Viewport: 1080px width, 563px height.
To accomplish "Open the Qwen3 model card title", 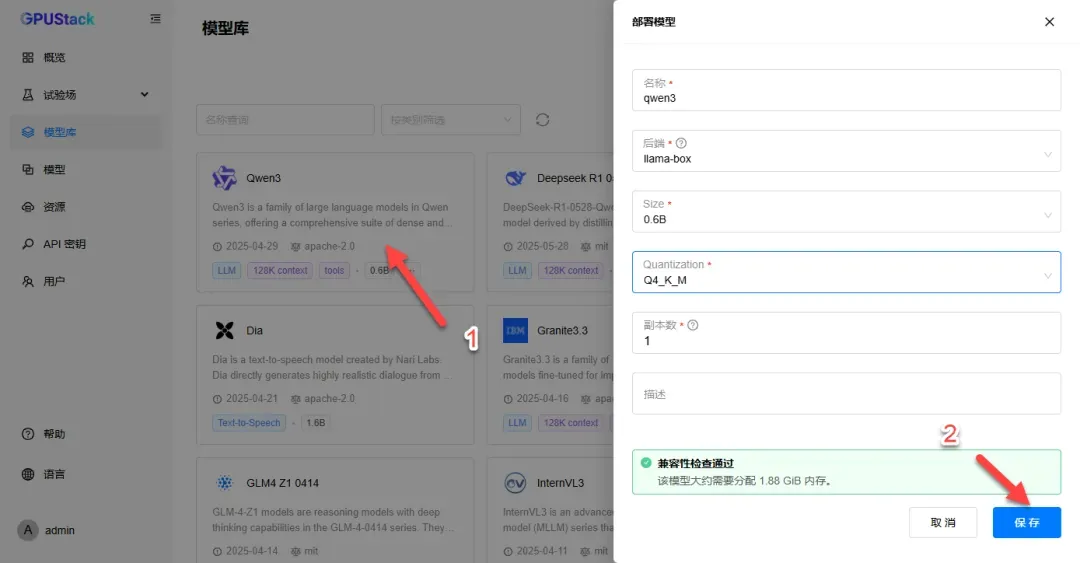I will [x=263, y=178].
